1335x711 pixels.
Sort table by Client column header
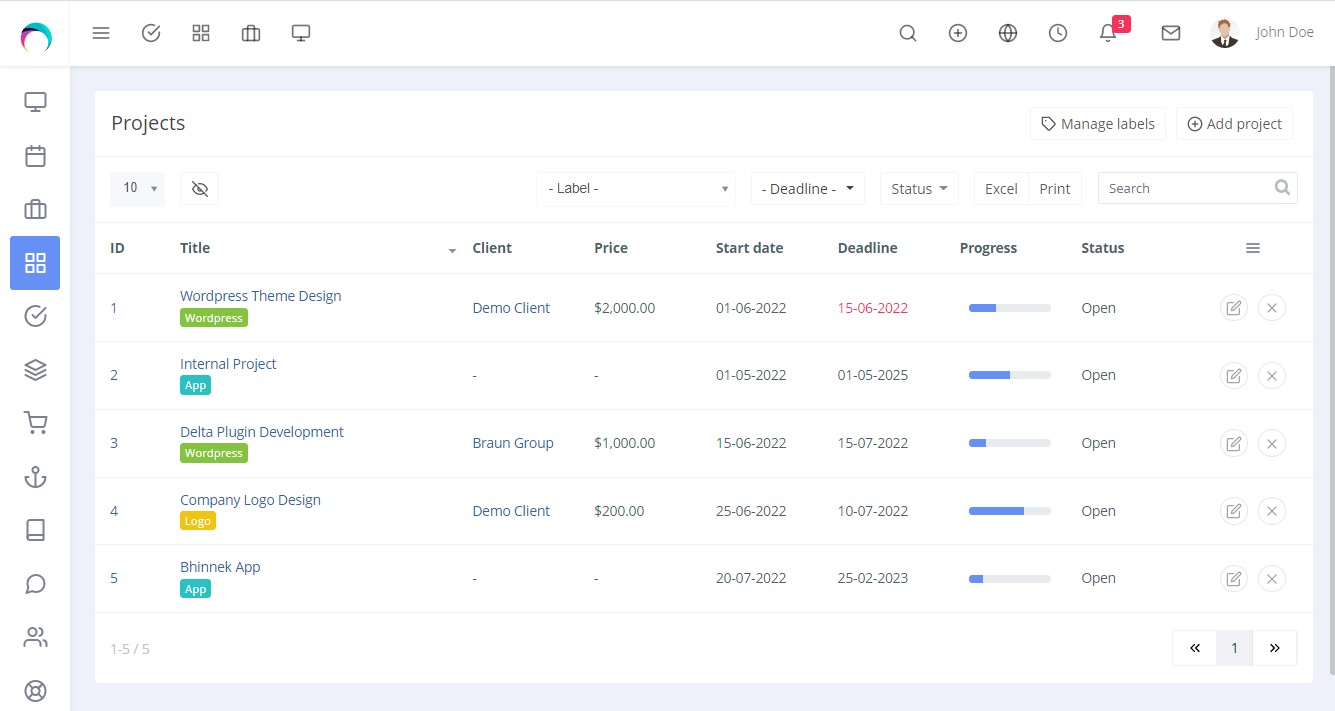point(492,248)
